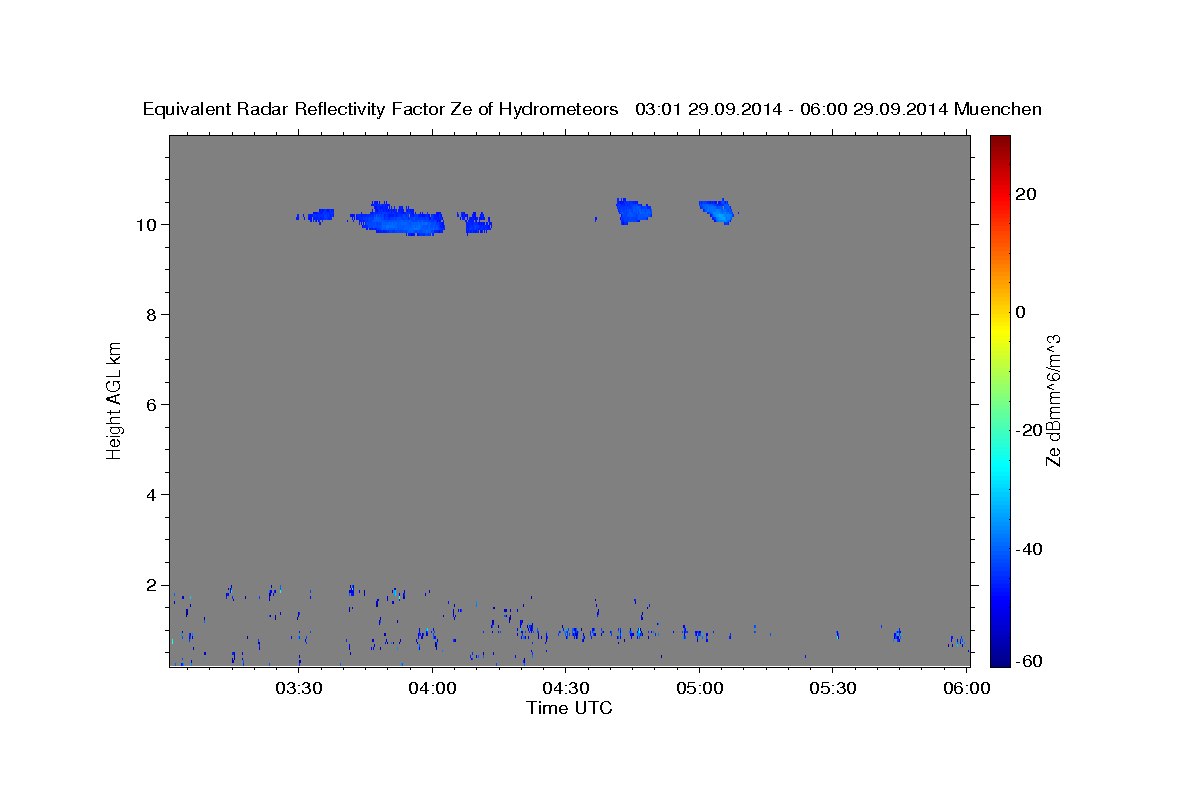1200x800 pixels.
Task: Click the '04:30' time tick label
Action: point(566,689)
